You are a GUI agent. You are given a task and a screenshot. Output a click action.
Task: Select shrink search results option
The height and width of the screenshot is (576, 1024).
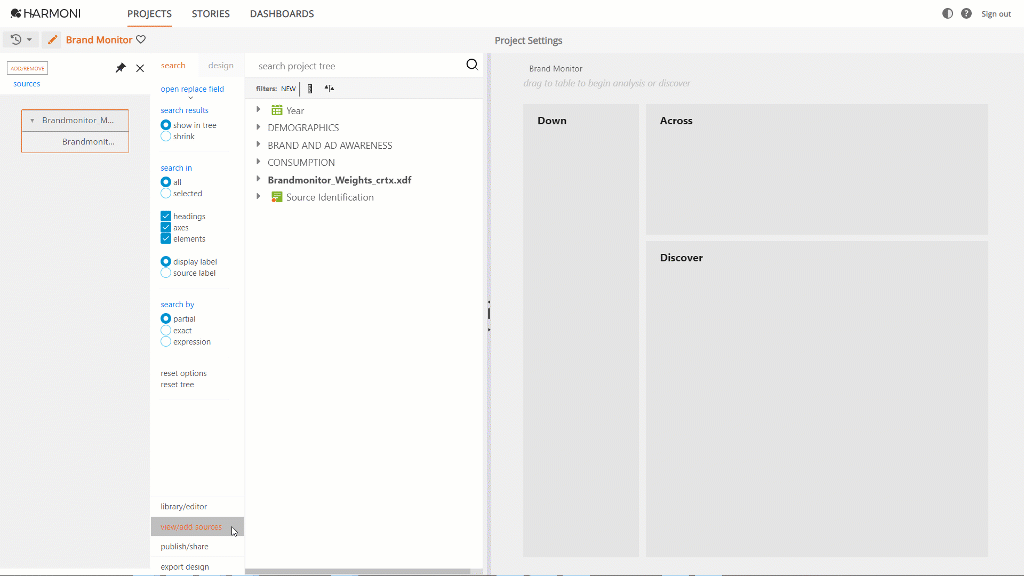point(166,136)
